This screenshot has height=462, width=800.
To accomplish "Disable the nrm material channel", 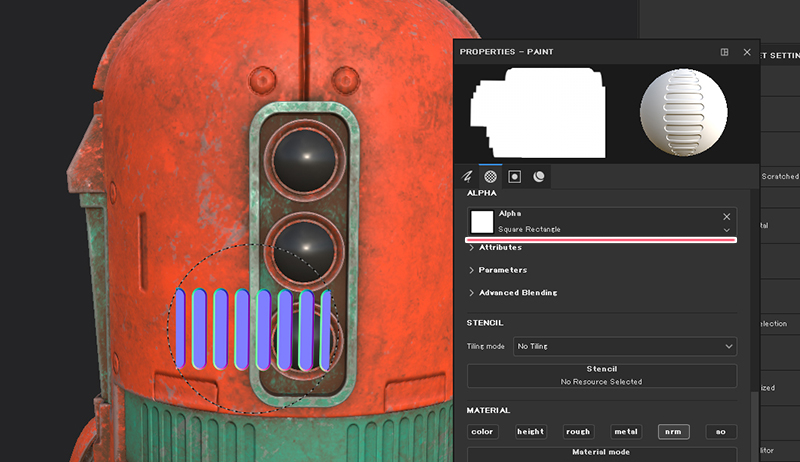I will (674, 432).
